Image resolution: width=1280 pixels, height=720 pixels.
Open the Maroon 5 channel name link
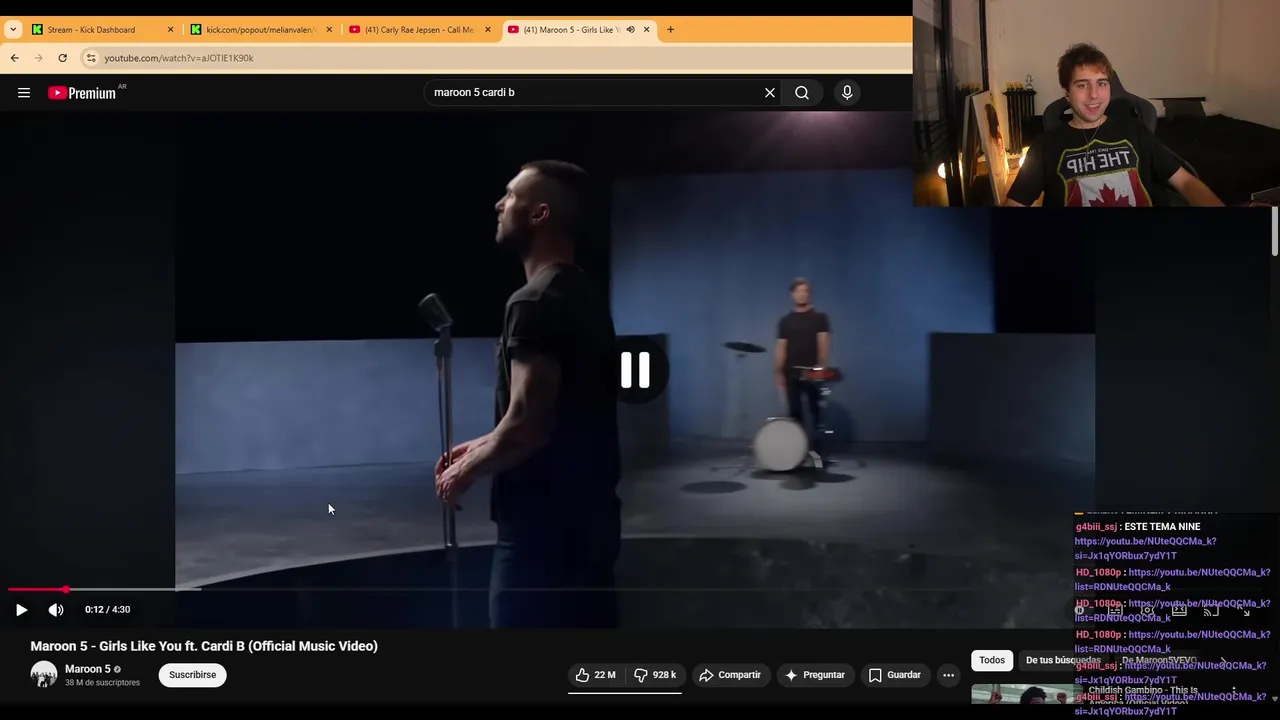pos(88,669)
